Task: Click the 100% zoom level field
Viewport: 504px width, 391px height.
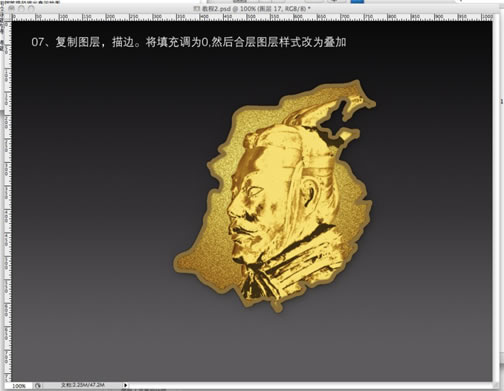Action: [18, 386]
